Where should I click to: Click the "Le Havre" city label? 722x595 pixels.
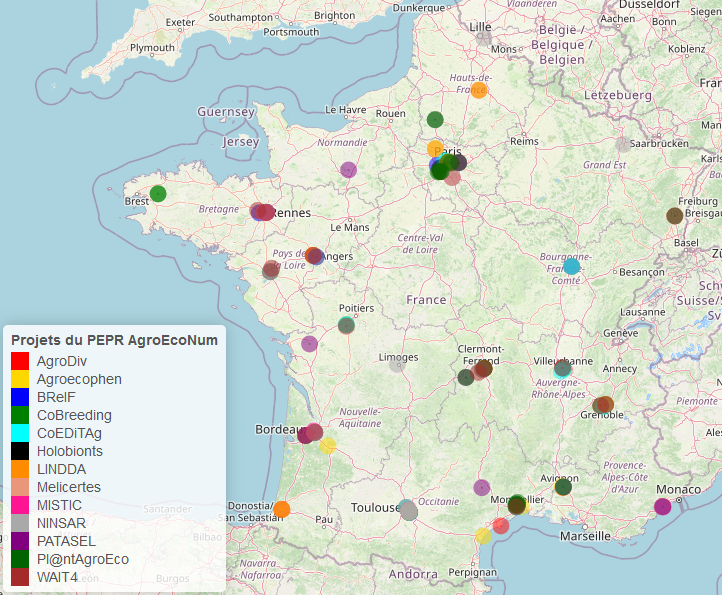point(345,110)
